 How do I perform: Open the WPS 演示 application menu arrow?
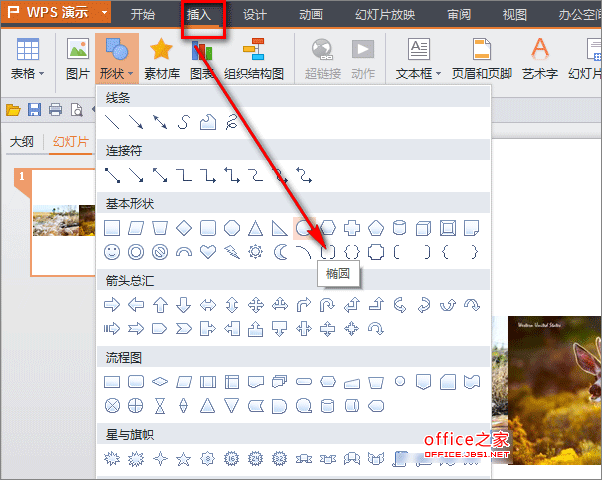tap(105, 15)
